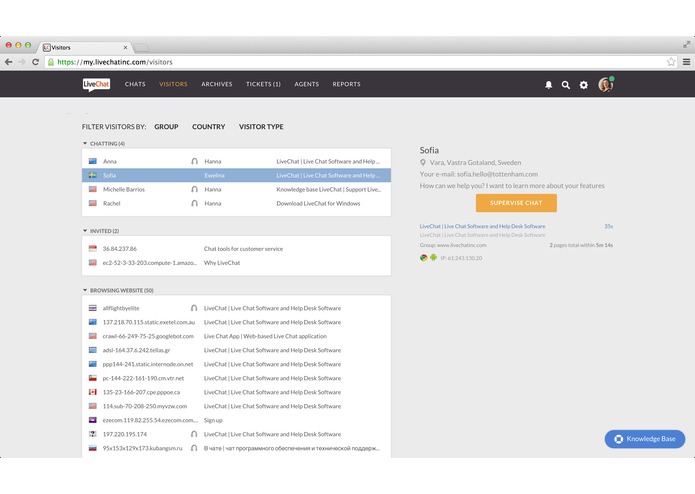Bookmark page with the star icon
The height and width of the screenshot is (494, 695).
point(671,62)
